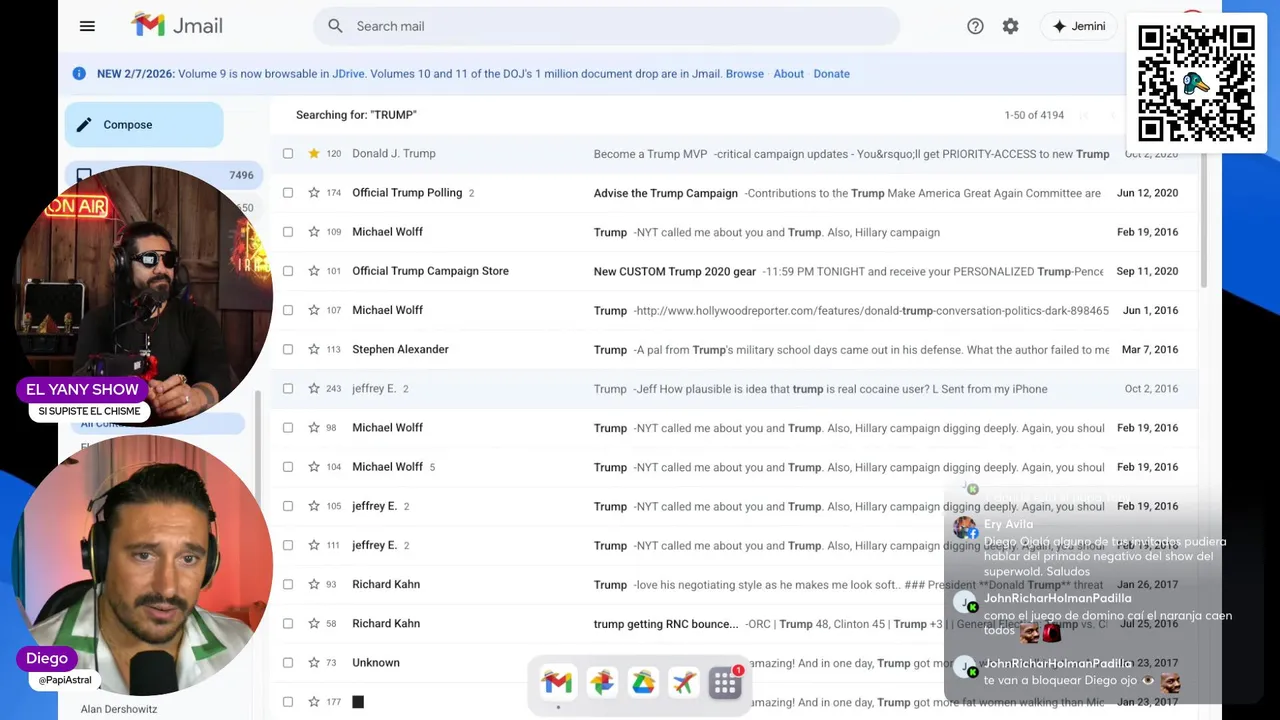This screenshot has width=1280, height=720.
Task: Click the Jmail logo
Action: 177,26
